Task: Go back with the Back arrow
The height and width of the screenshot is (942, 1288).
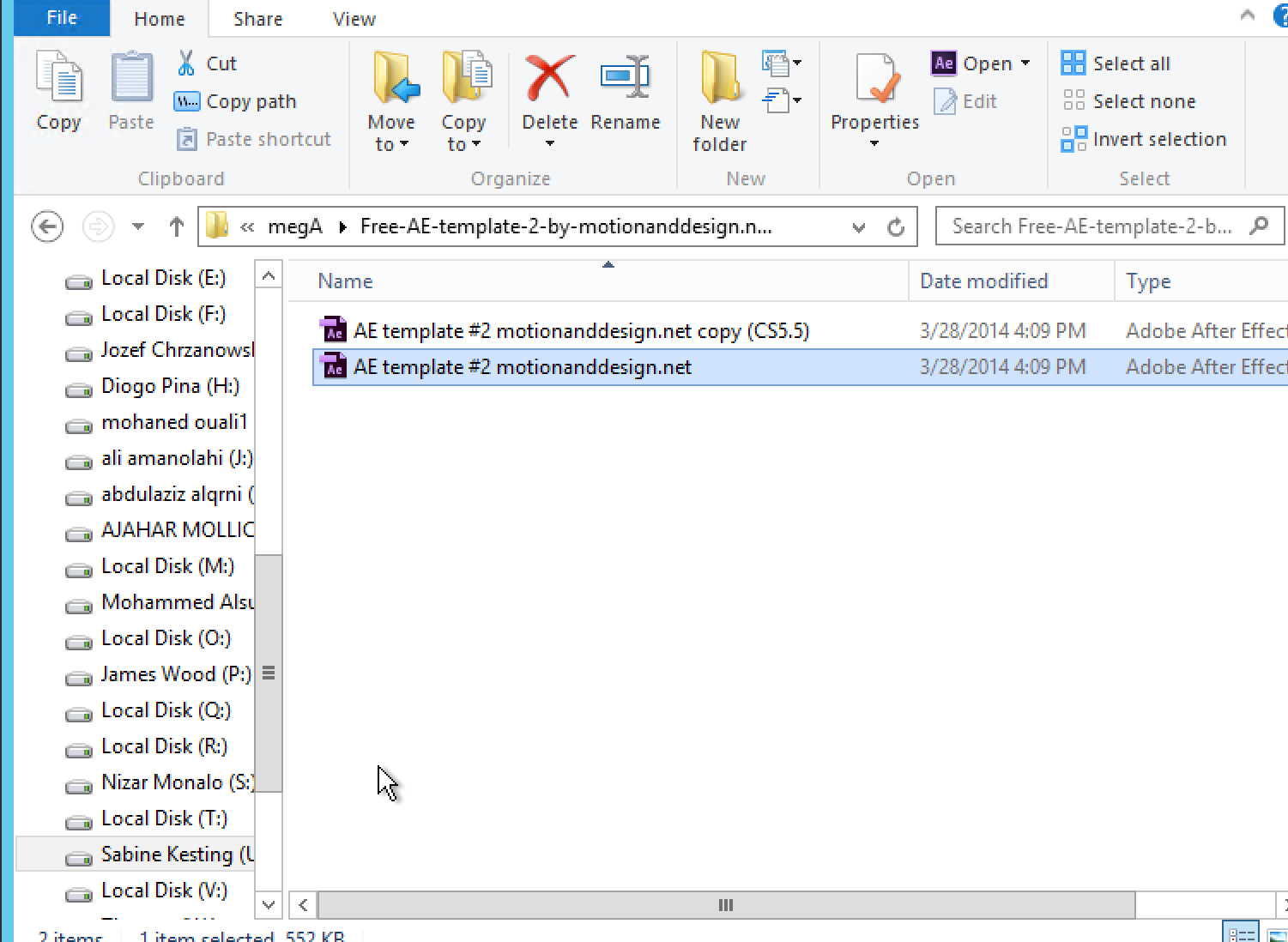Action: pos(47,226)
